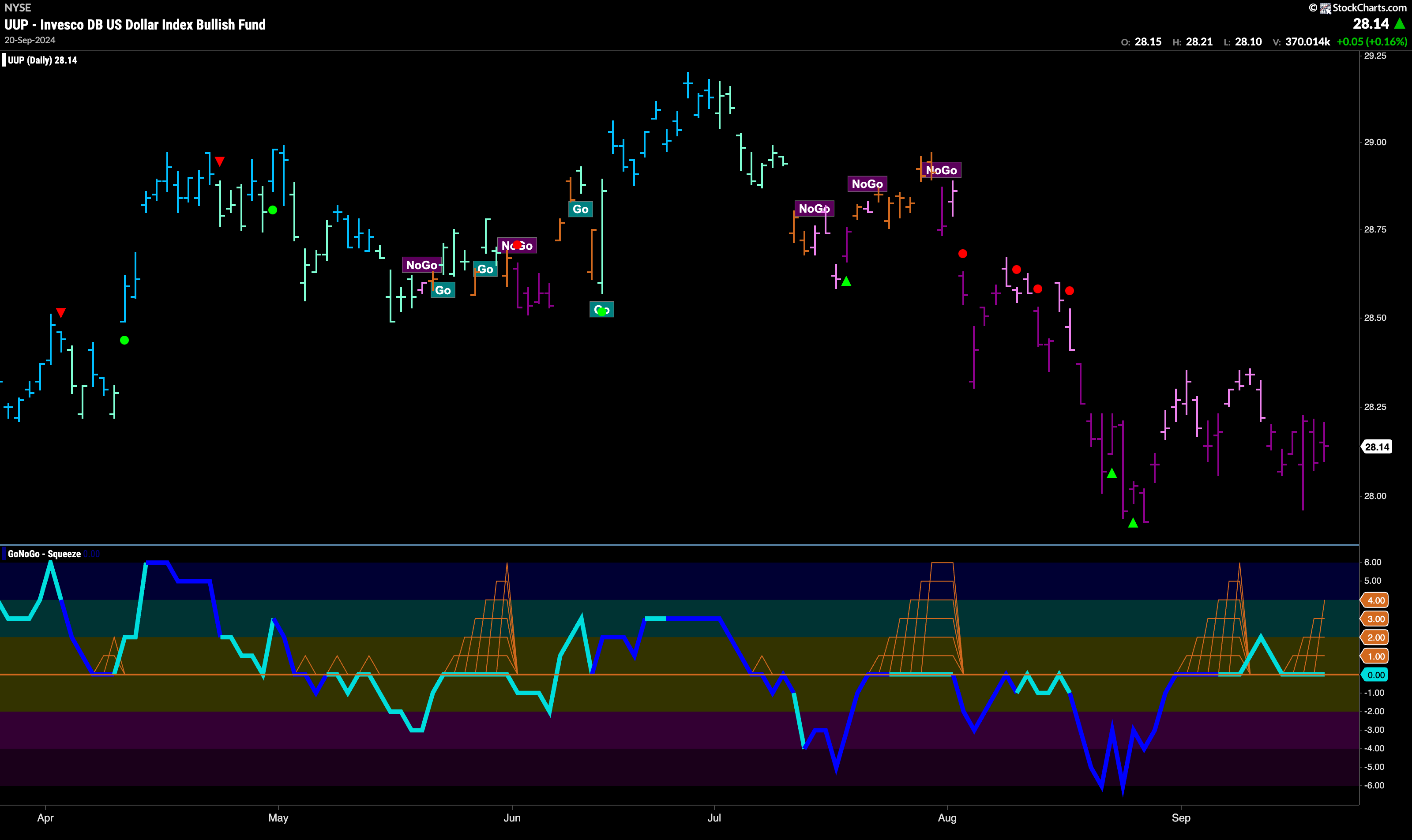The height and width of the screenshot is (840, 1412).
Task: Click the Sep label on time axis
Action: [1181, 817]
